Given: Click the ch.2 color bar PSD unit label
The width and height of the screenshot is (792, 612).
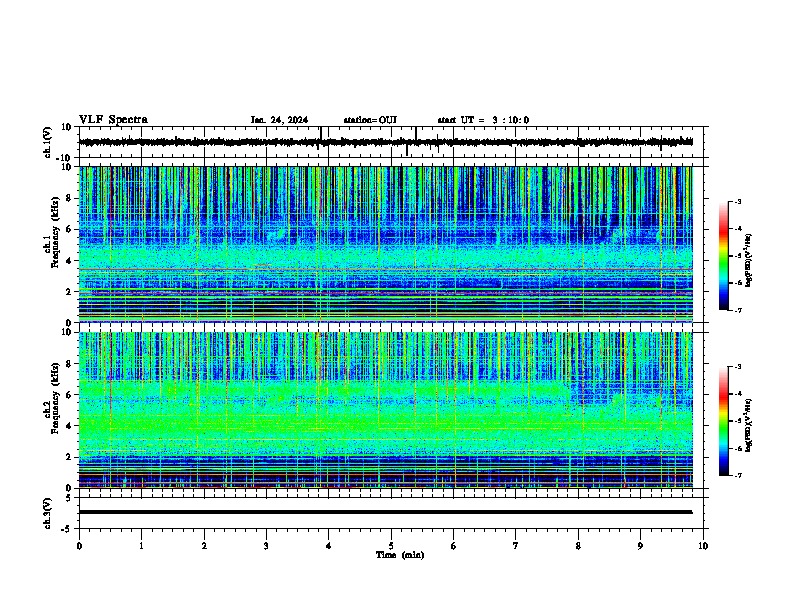Looking at the screenshot, I should pos(748,426).
